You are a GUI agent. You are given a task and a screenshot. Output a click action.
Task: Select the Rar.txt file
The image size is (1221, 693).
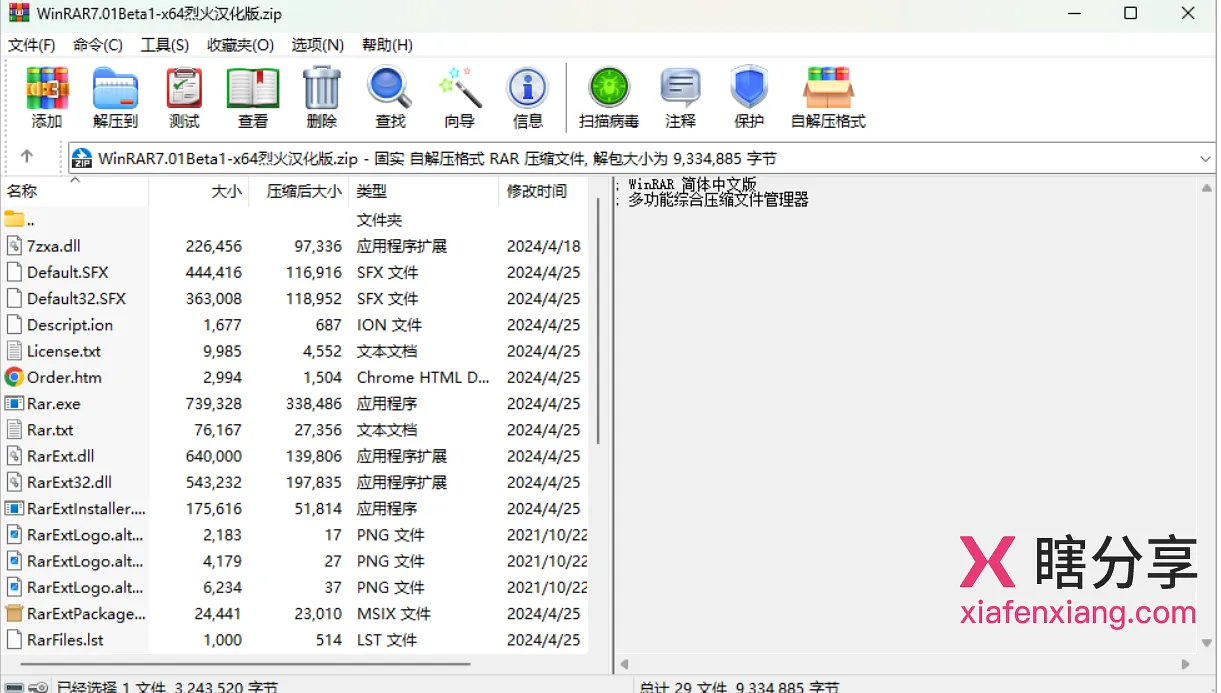[x=50, y=430]
